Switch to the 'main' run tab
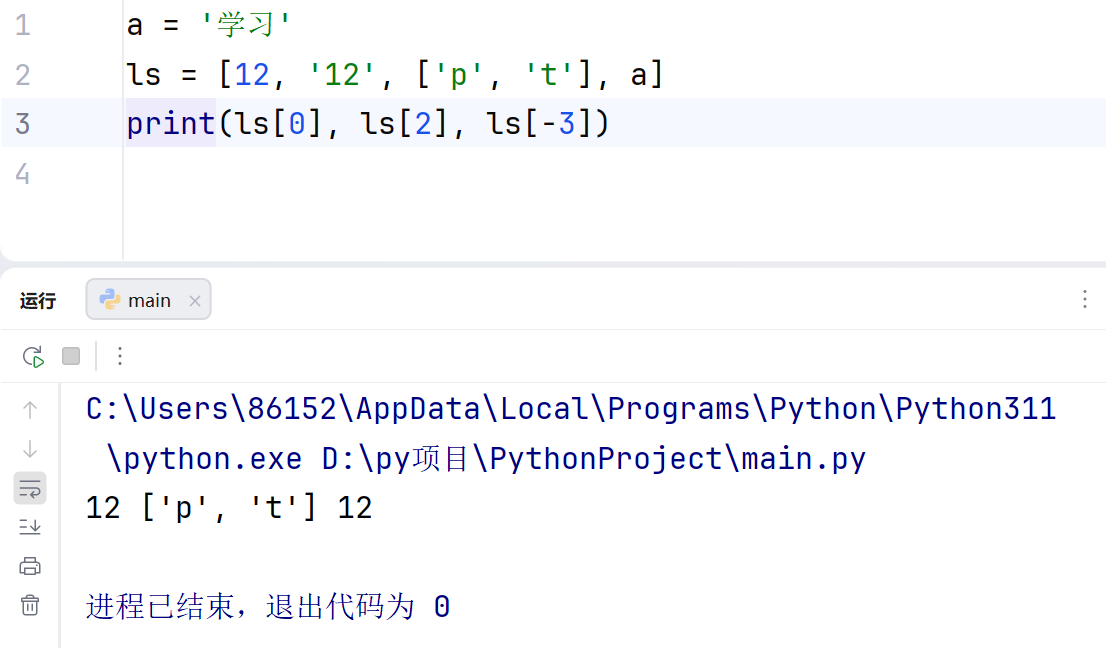 [x=148, y=299]
